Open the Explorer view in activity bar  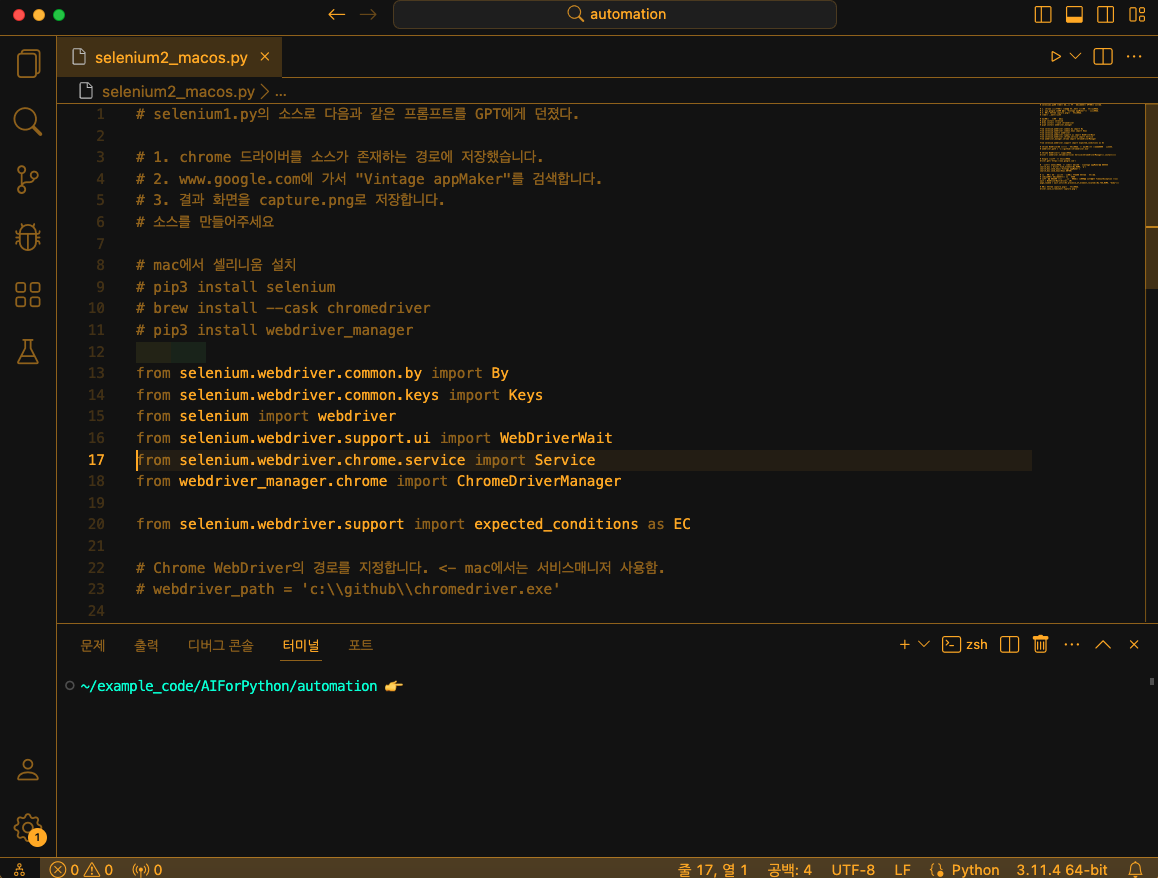pyautogui.click(x=28, y=64)
